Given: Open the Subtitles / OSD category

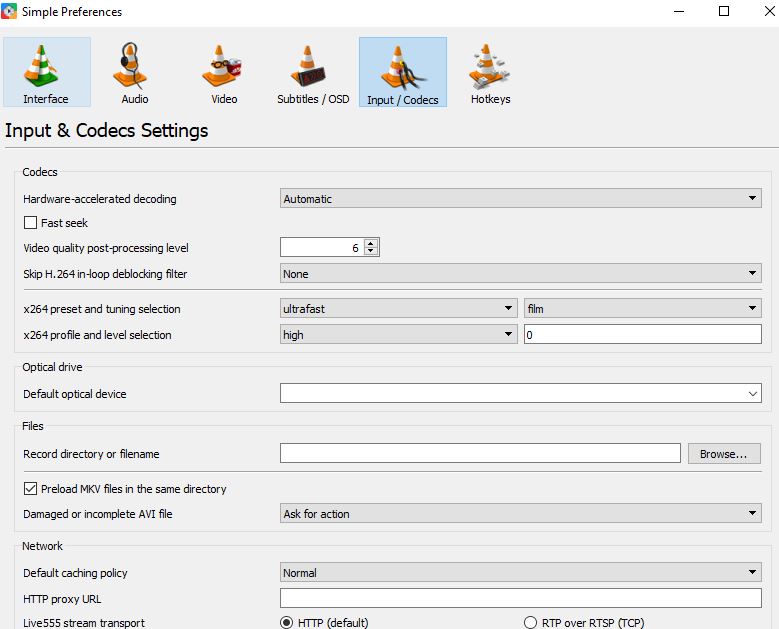Looking at the screenshot, I should [313, 72].
